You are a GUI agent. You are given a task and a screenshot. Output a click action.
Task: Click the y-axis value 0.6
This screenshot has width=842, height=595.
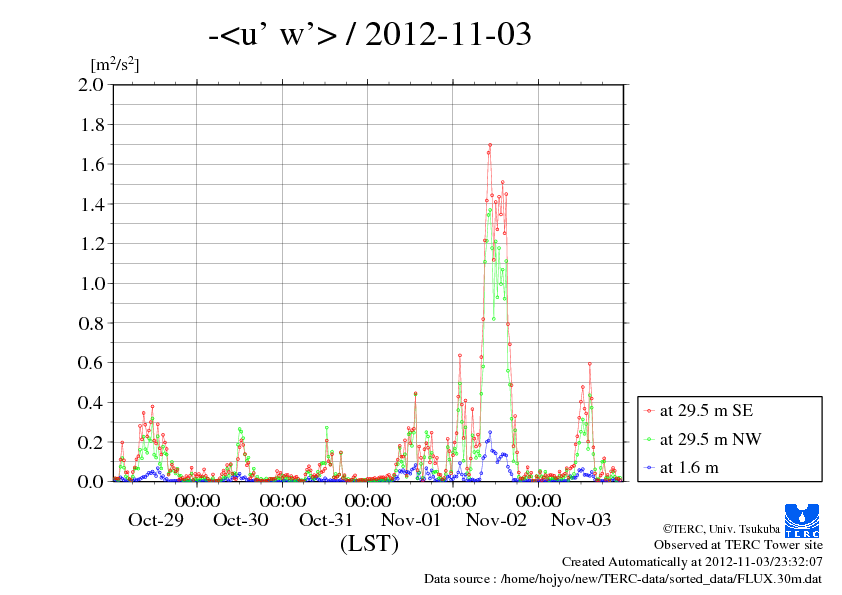(91, 362)
